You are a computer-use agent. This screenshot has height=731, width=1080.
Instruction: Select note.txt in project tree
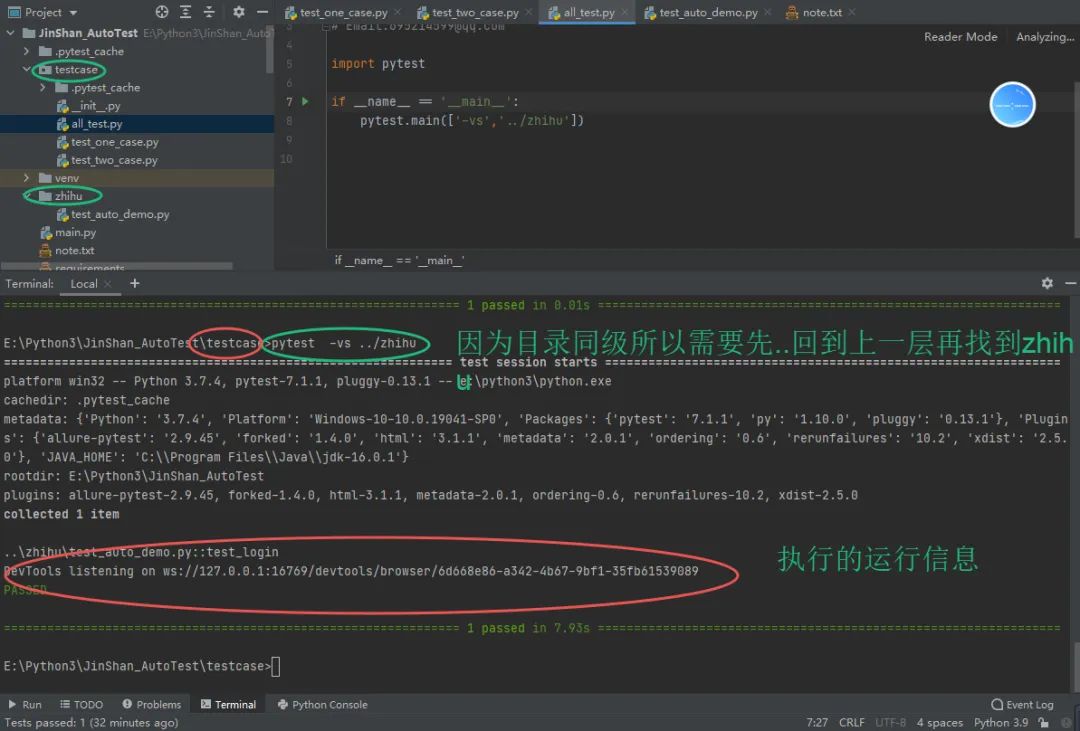pyautogui.click(x=67, y=250)
